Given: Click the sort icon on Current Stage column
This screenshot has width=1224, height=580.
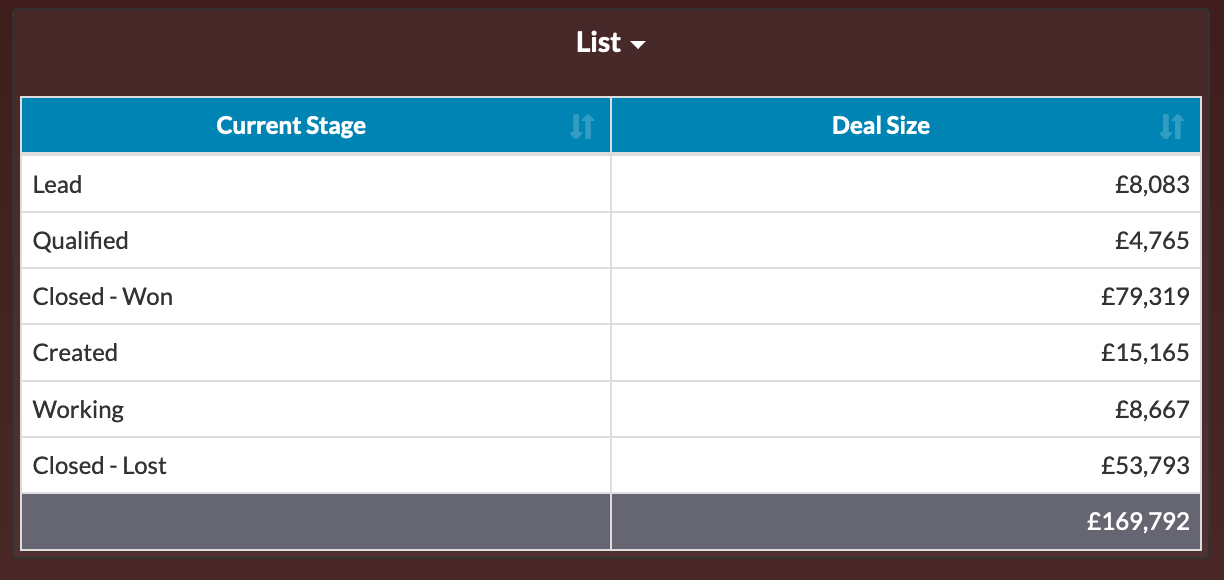Looking at the screenshot, I should [x=580, y=125].
